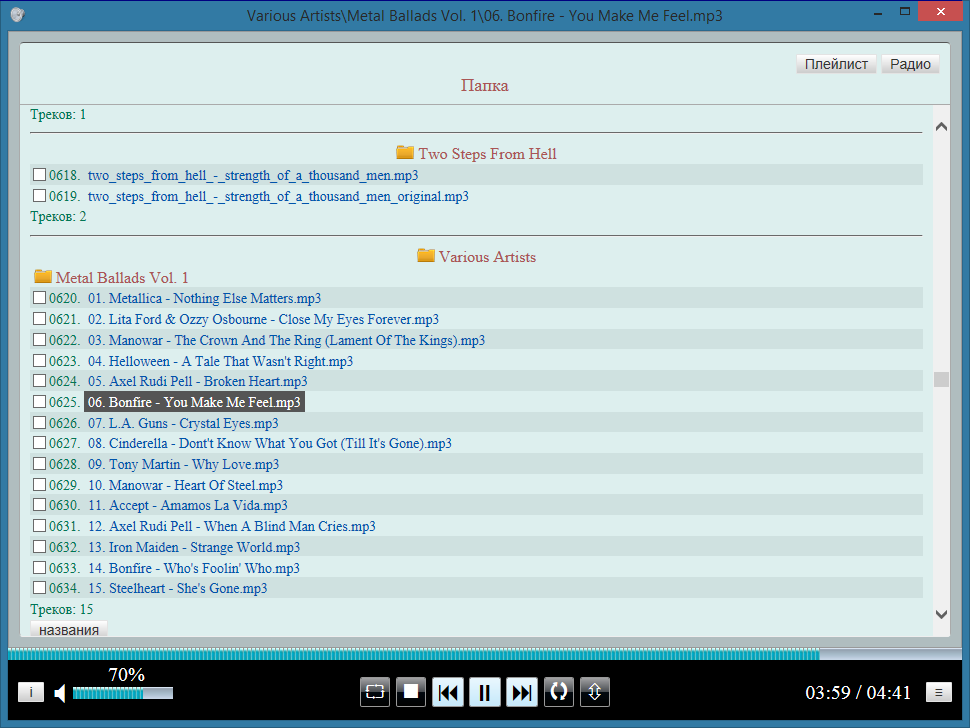970x728 pixels.
Task: Click the up-down arrows sort button
Action: click(x=595, y=692)
